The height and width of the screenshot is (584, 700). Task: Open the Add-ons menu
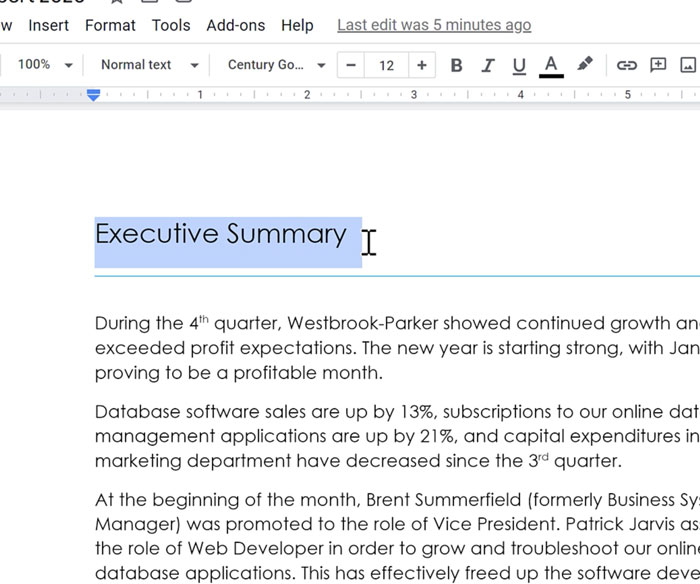point(236,25)
